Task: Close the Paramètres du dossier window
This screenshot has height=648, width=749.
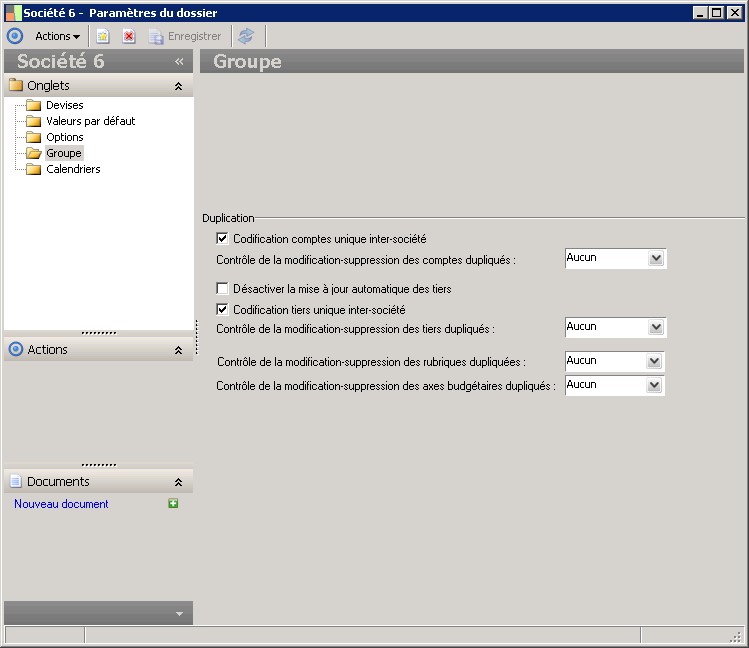Action: 734,13
